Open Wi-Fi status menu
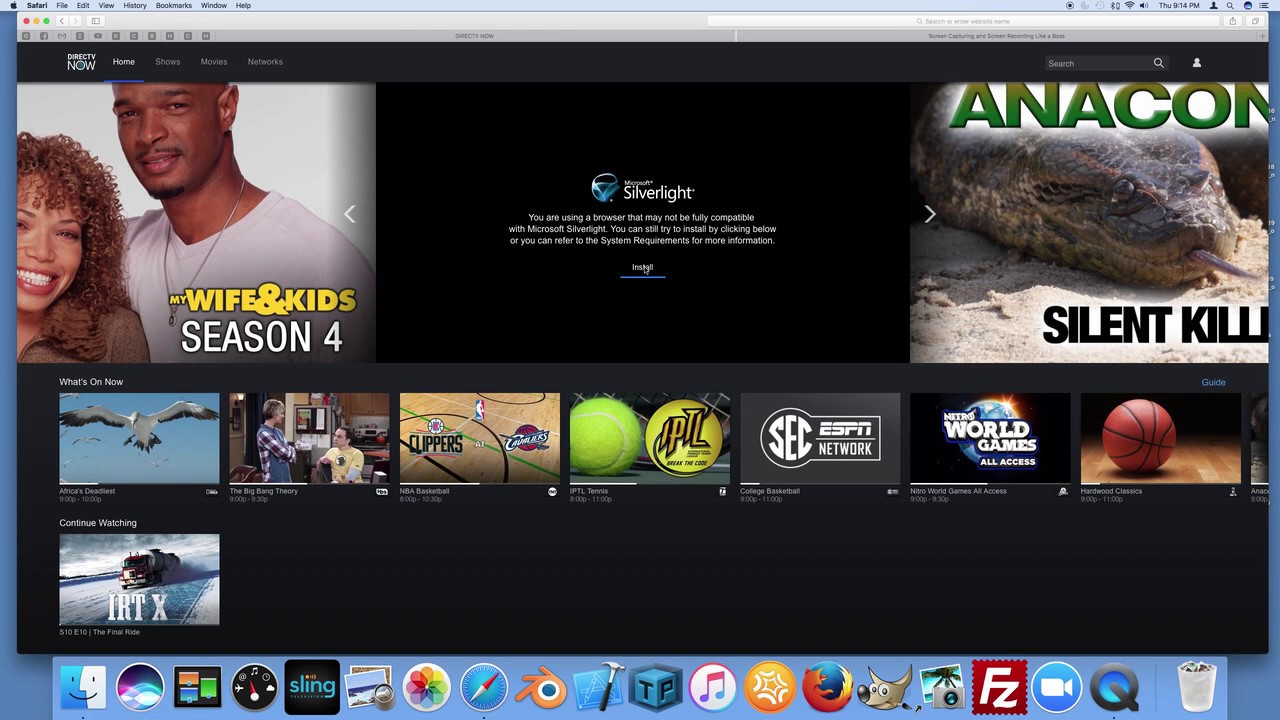The image size is (1280, 720). [1129, 5]
